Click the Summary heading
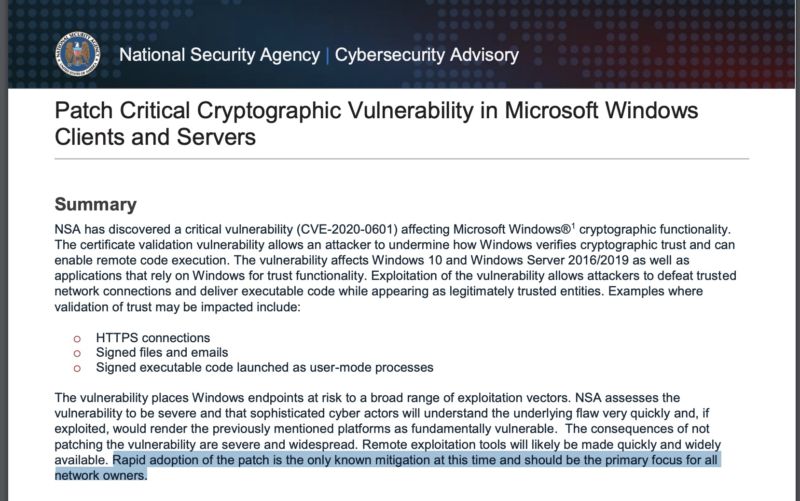Image resolution: width=800 pixels, height=501 pixels. [x=95, y=204]
